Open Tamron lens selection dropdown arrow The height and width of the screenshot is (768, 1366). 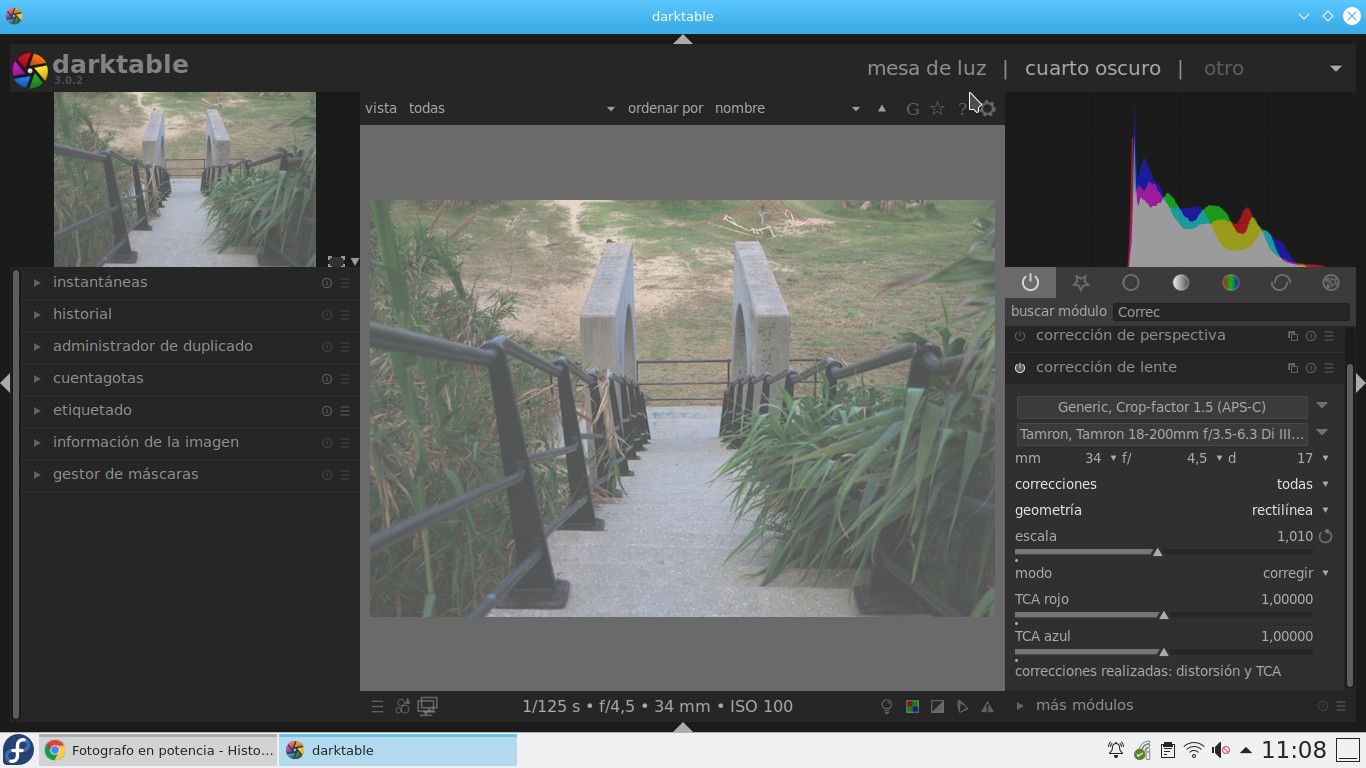(x=1322, y=433)
